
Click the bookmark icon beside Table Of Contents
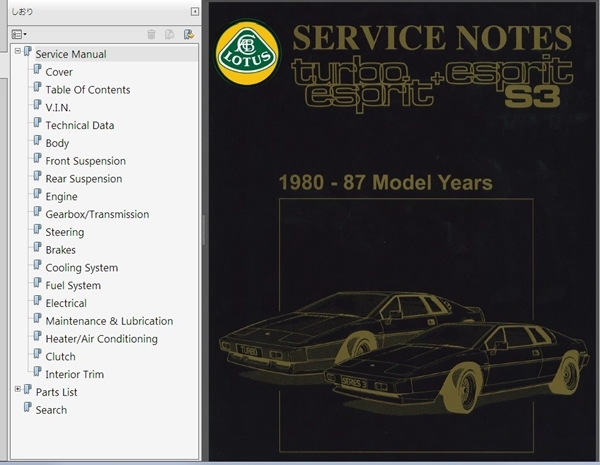pyautogui.click(x=38, y=87)
